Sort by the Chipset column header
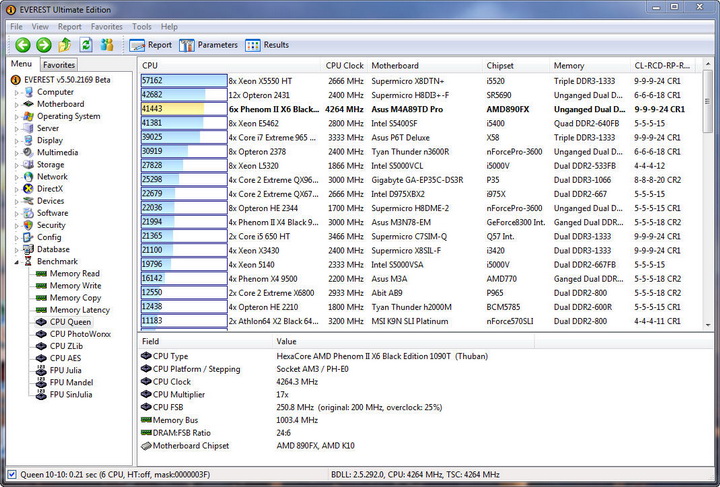720x487 pixels. 516,66
